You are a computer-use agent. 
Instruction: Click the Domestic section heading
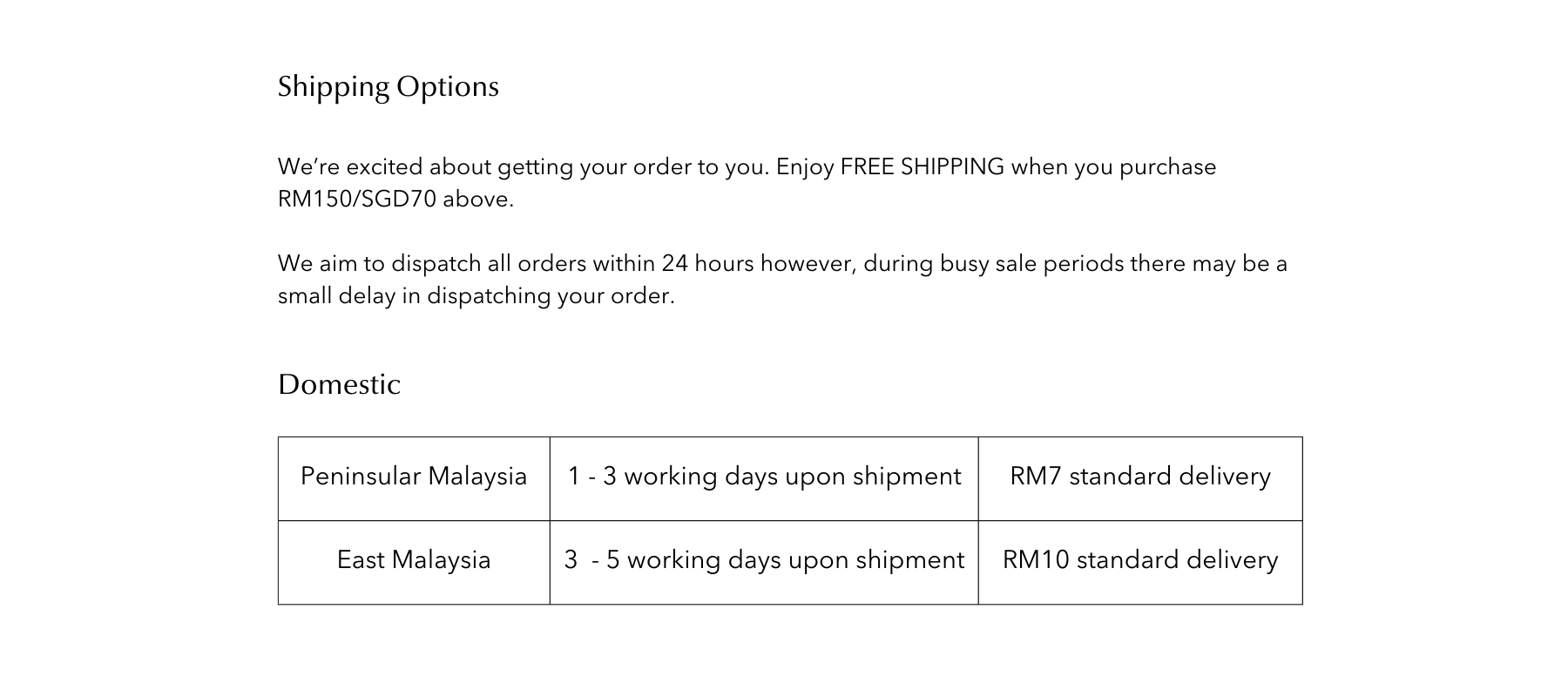point(339,385)
